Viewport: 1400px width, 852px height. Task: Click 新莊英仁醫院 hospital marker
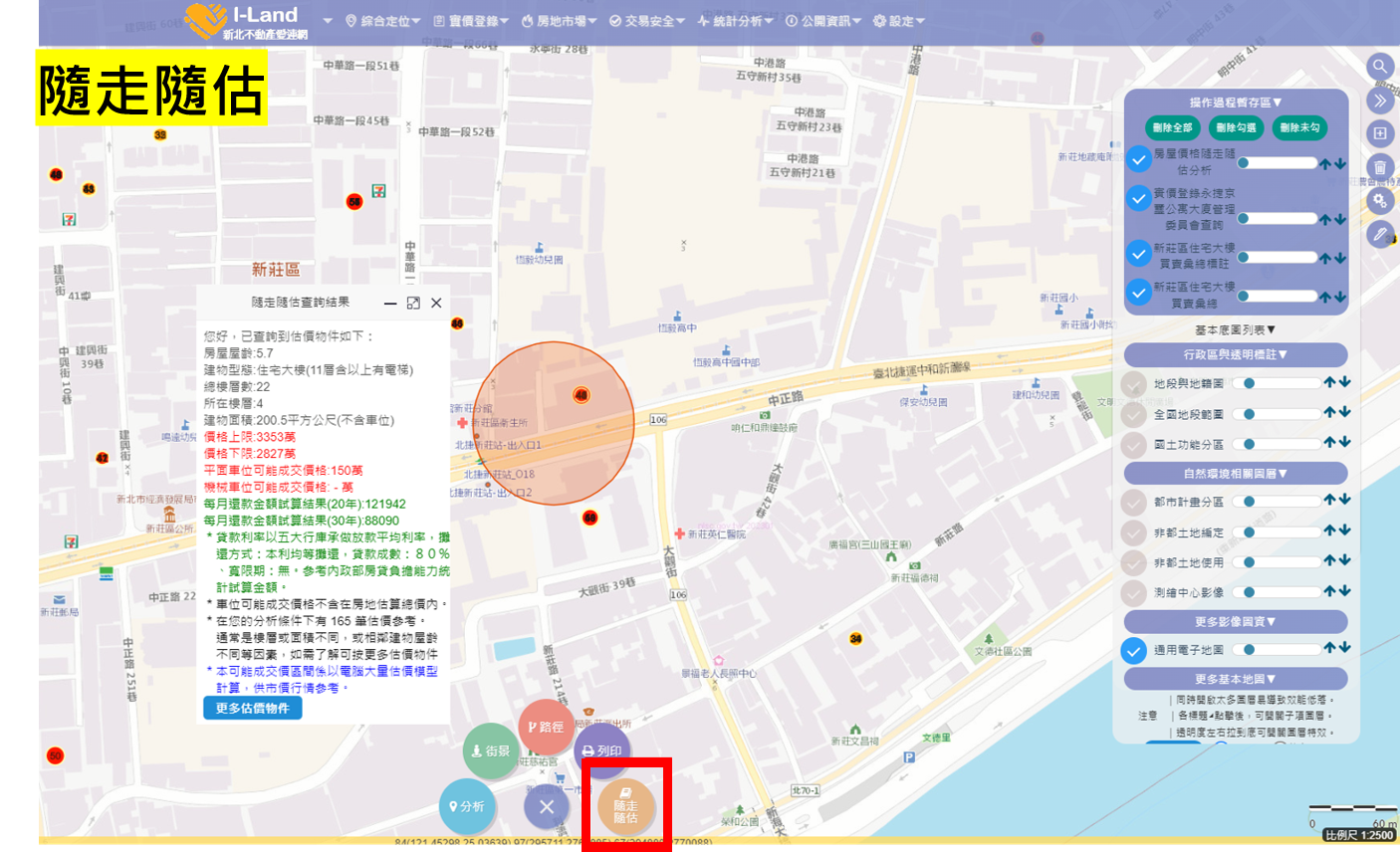pos(679,534)
